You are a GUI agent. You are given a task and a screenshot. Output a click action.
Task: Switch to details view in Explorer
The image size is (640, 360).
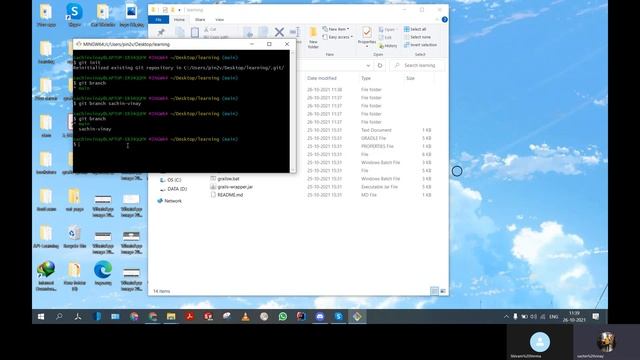tap(434, 291)
